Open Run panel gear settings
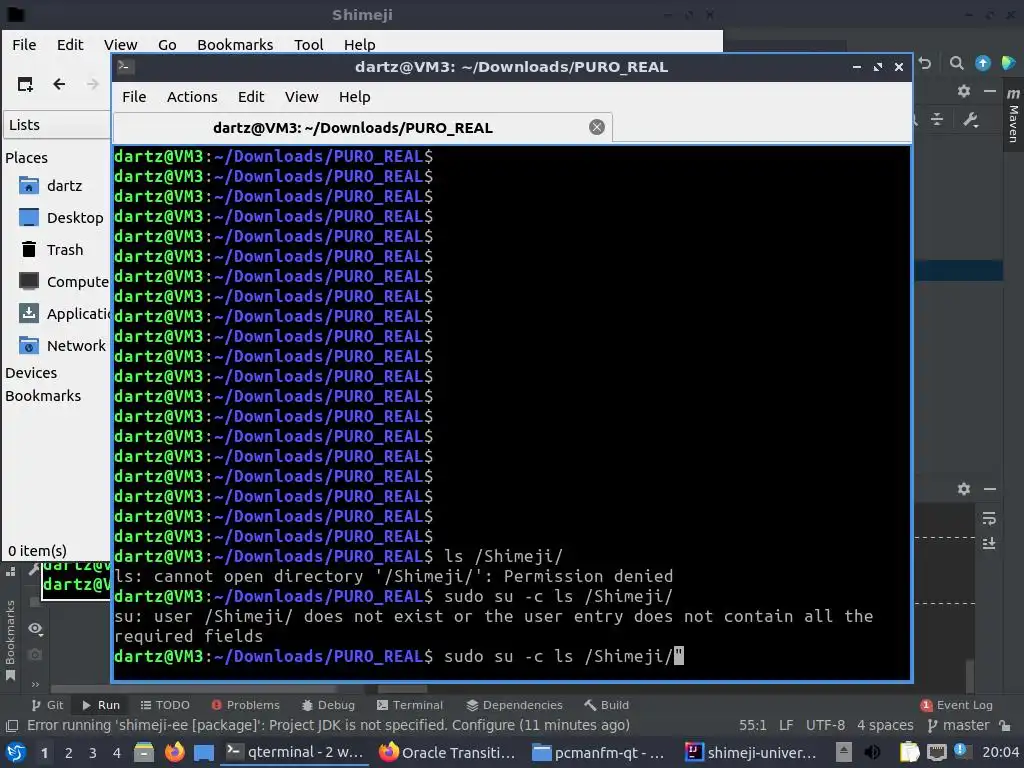1024x768 pixels. point(964,489)
